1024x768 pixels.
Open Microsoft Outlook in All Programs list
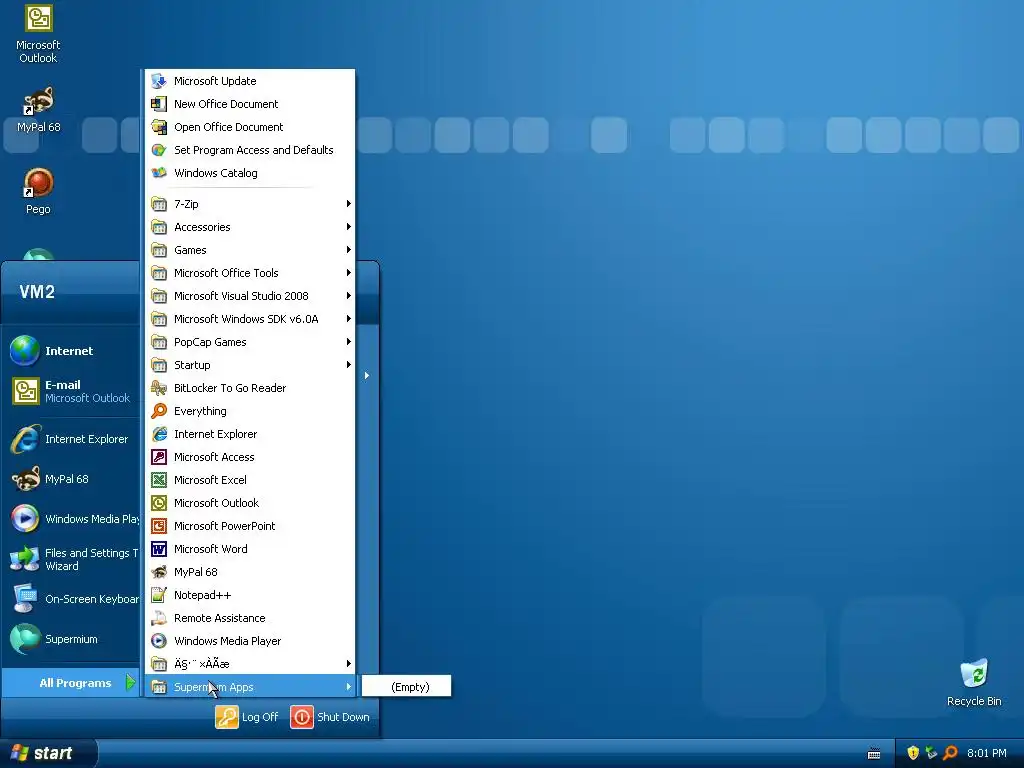(249, 503)
